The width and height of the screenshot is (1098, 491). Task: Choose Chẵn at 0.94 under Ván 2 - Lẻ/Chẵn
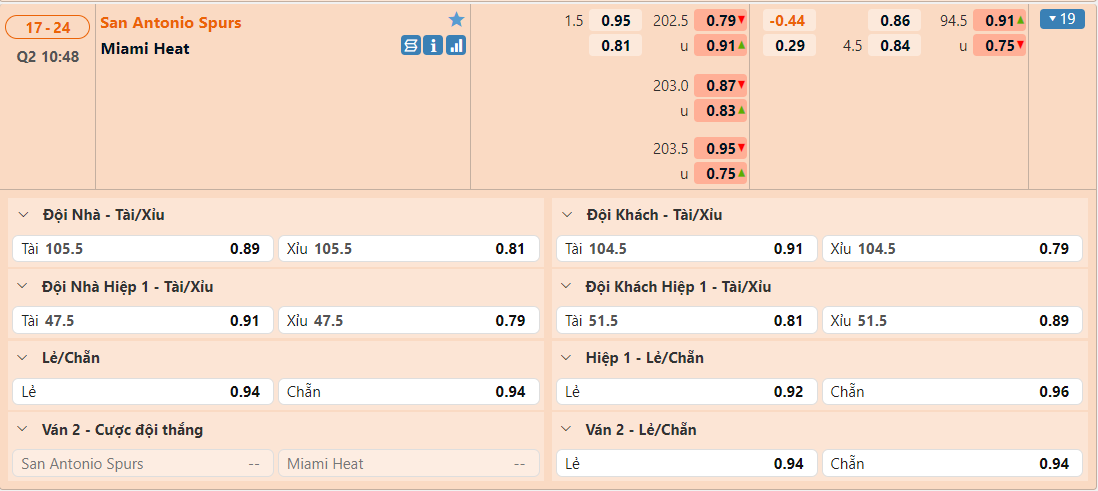(x=951, y=464)
